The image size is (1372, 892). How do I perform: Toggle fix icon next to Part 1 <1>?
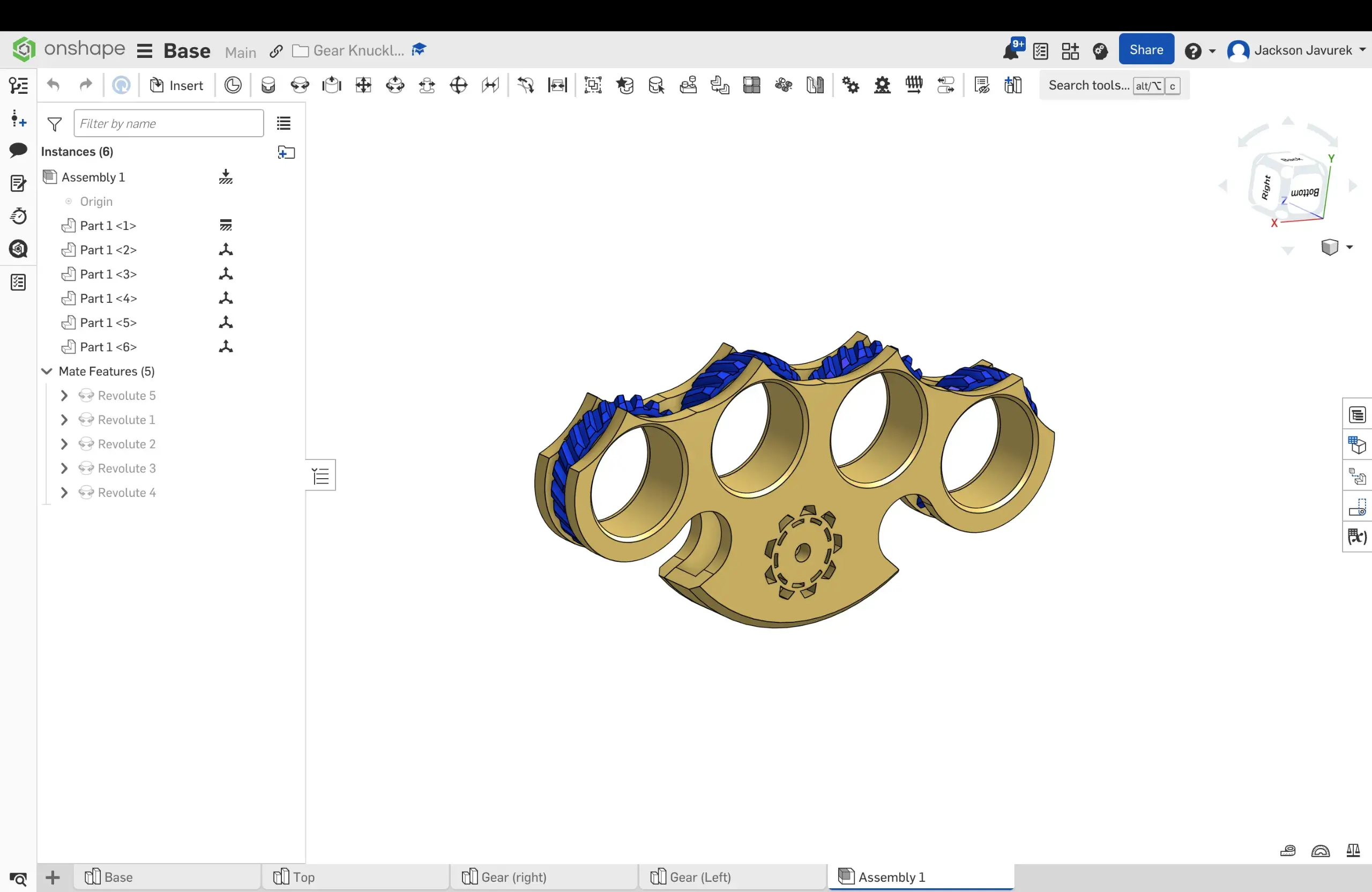pos(226,226)
